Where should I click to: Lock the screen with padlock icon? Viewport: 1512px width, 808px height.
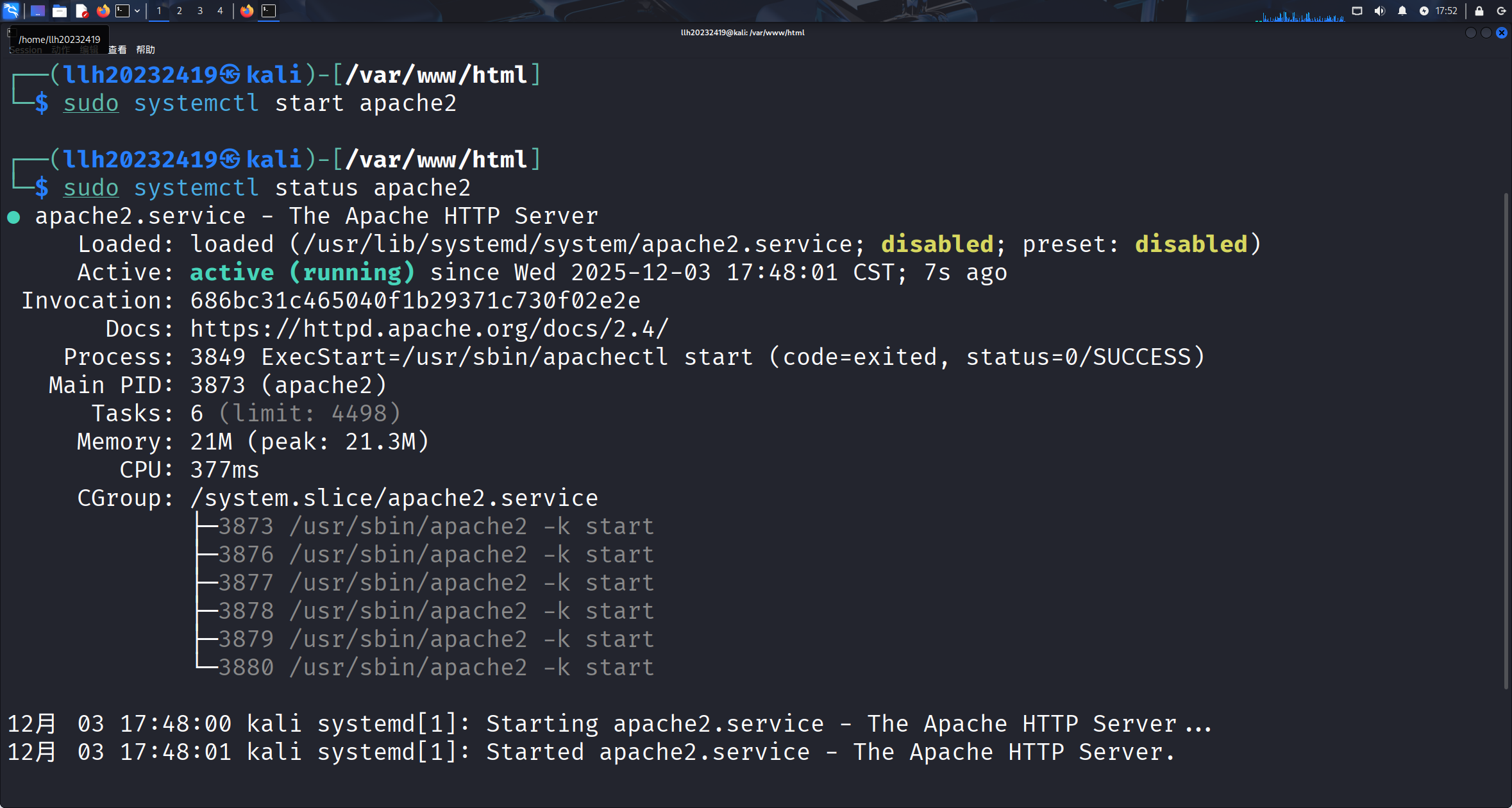click(1479, 10)
